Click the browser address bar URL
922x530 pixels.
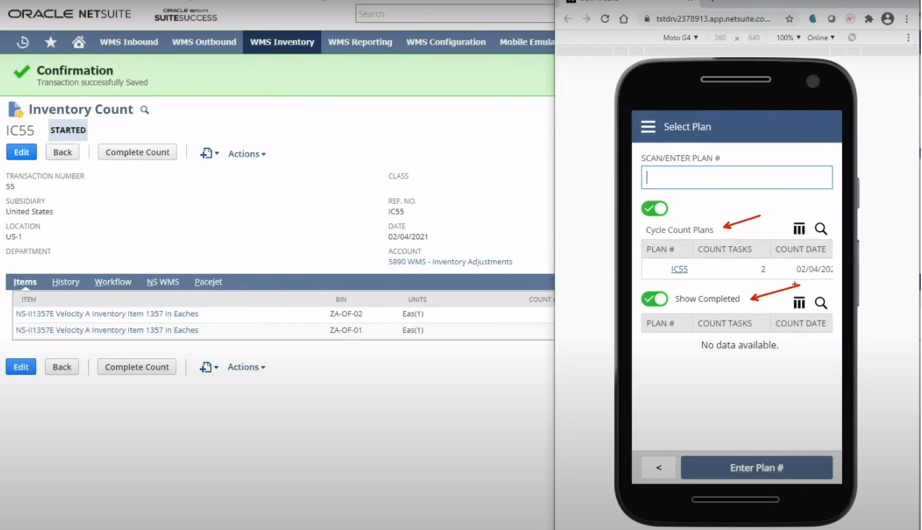pos(713,19)
